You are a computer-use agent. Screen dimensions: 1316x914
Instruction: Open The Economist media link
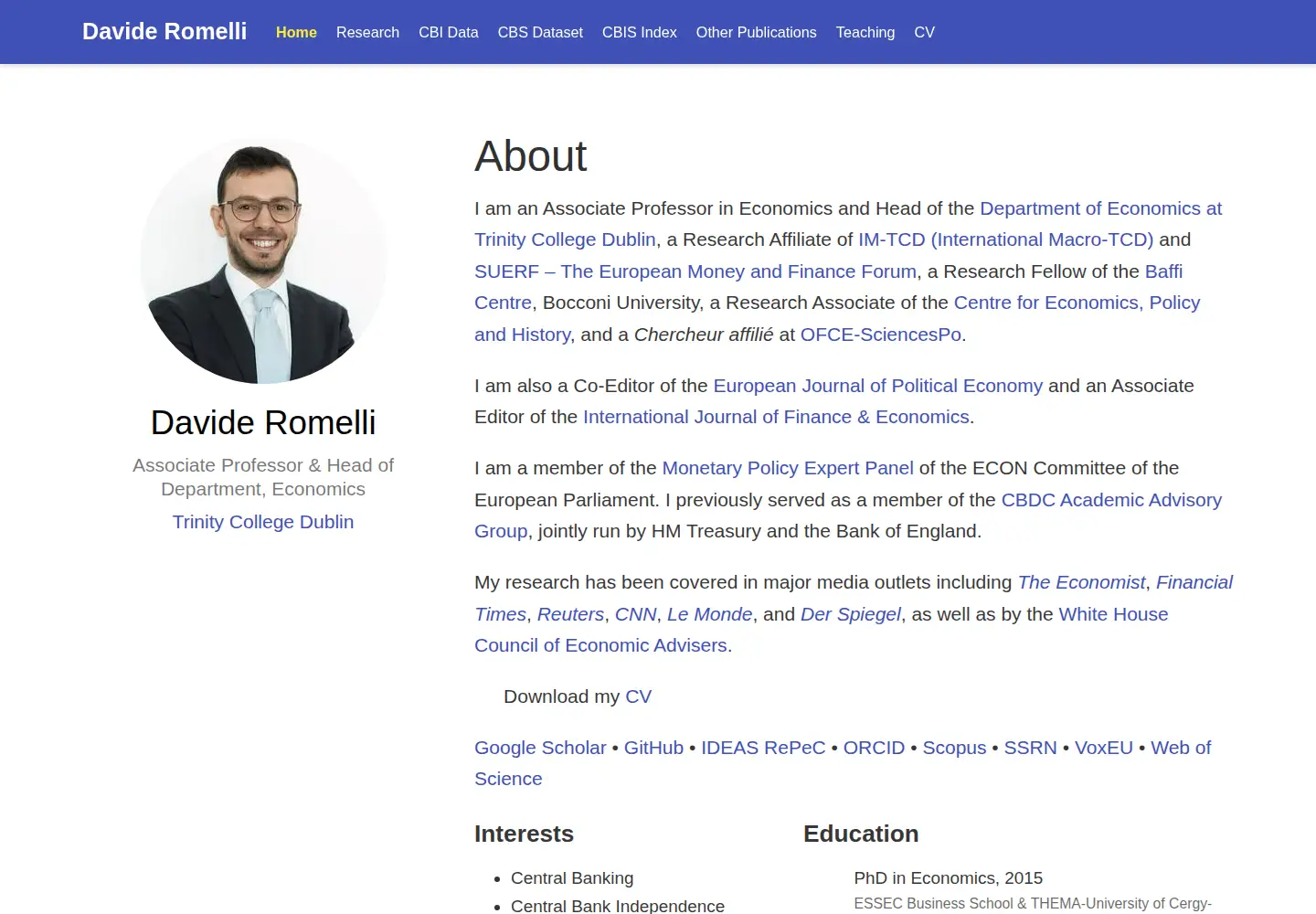(x=1081, y=582)
